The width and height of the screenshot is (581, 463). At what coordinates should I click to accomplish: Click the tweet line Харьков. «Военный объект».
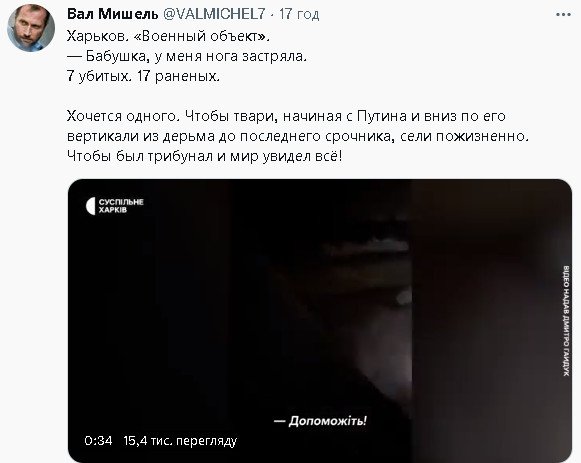pos(169,36)
